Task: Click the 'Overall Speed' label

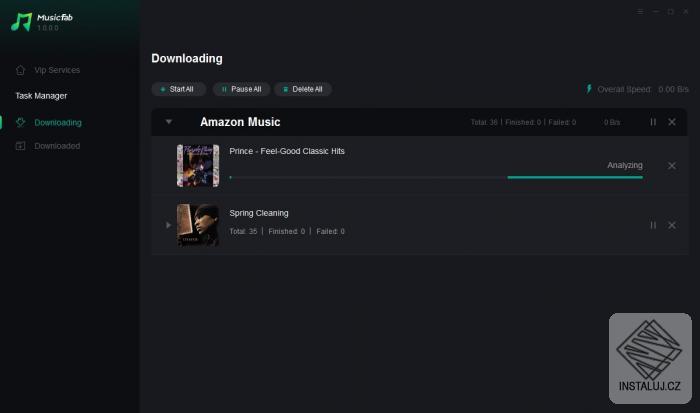Action: tap(625, 89)
